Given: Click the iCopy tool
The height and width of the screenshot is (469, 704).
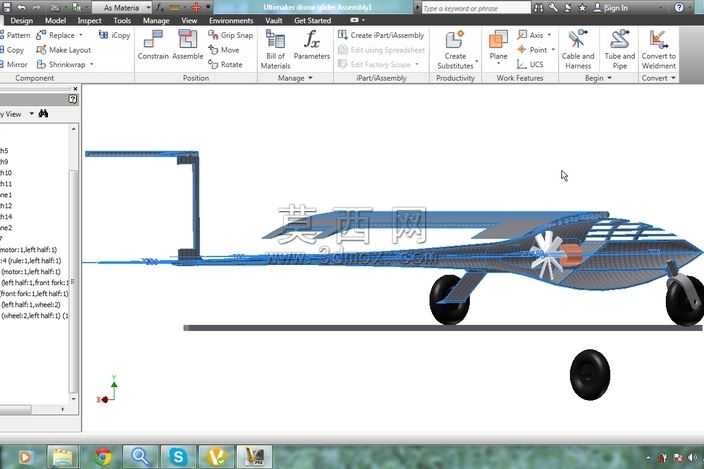Looking at the screenshot, I should point(114,35).
